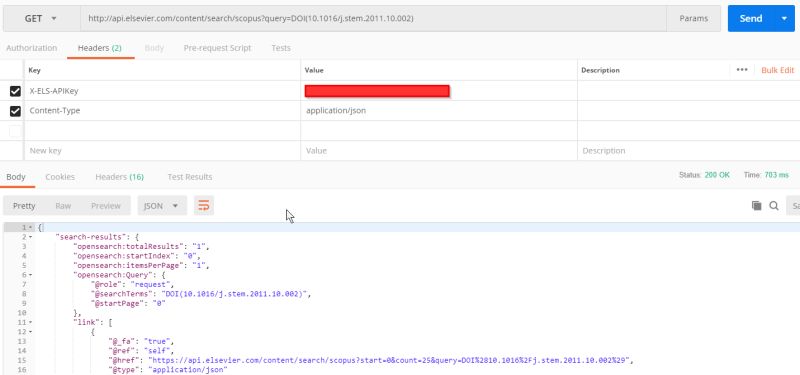Click the Time 703 ms text
This screenshot has width=800, height=375.
(766, 175)
